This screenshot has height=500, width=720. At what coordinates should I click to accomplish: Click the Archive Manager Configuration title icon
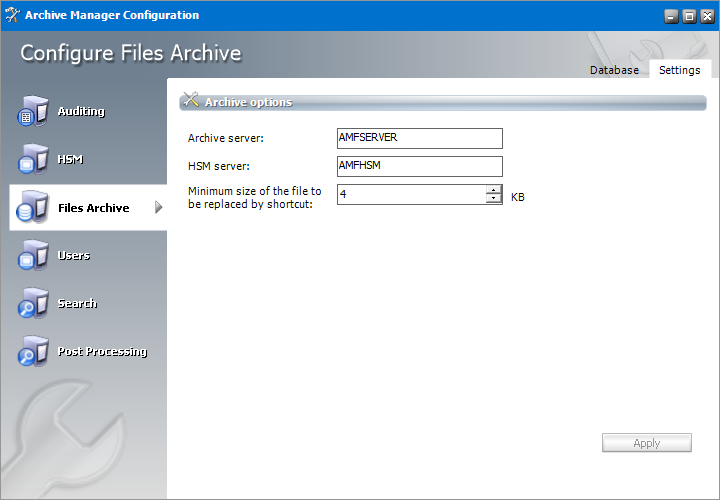(12, 15)
